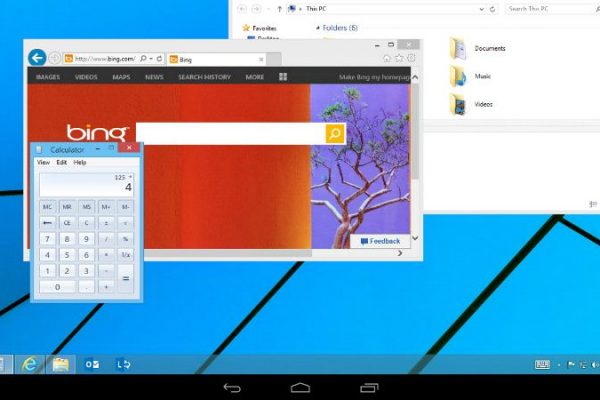The height and width of the screenshot is (400, 600).
Task: Click Internet Explorer's back arrow button
Action: point(37,57)
